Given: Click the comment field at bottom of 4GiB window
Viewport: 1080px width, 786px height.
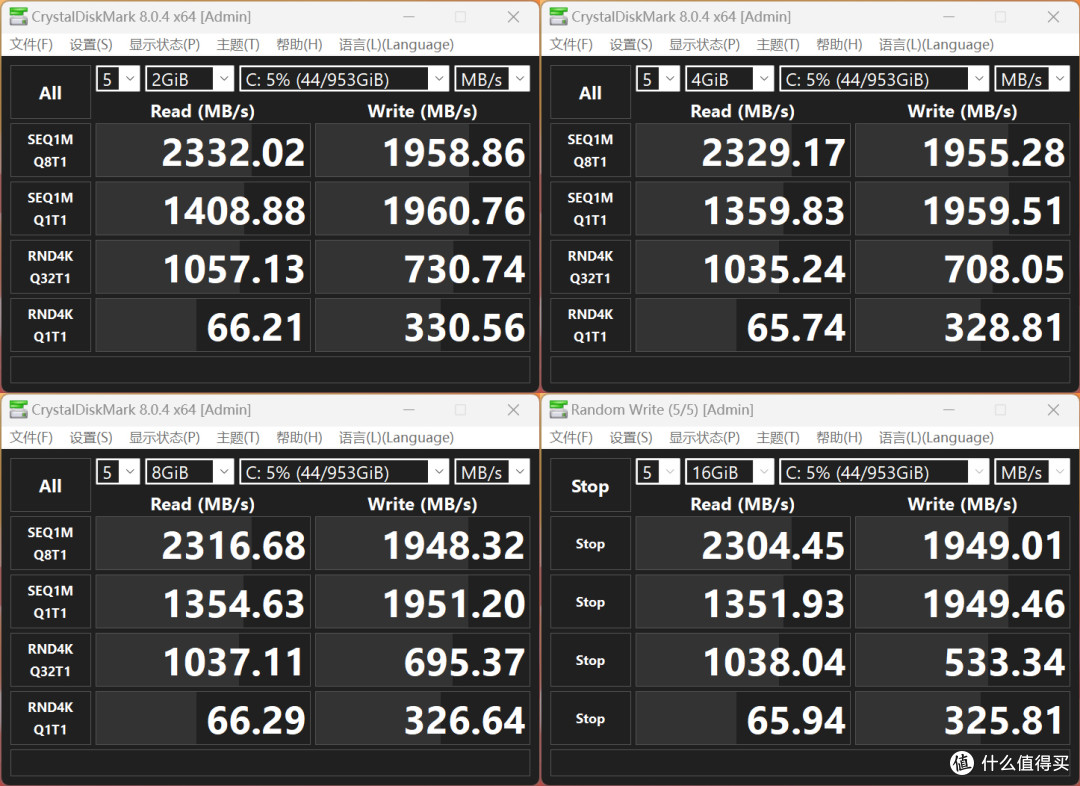Looking at the screenshot, I should point(810,369).
